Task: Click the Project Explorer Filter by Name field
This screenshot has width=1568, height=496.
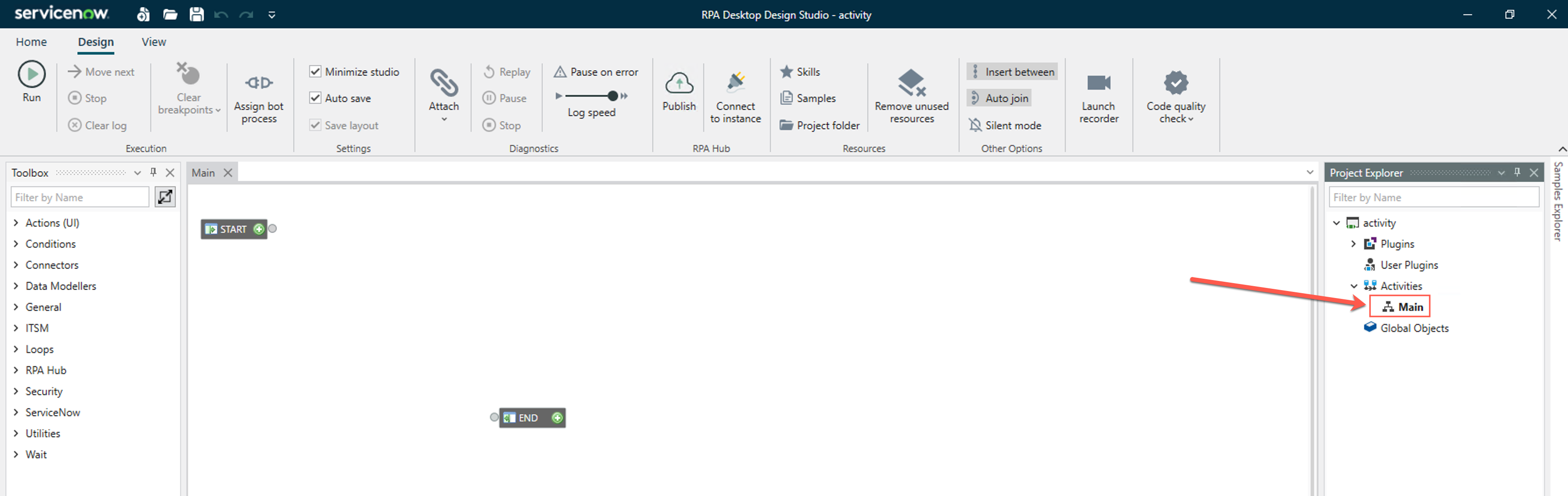Action: [x=1434, y=197]
